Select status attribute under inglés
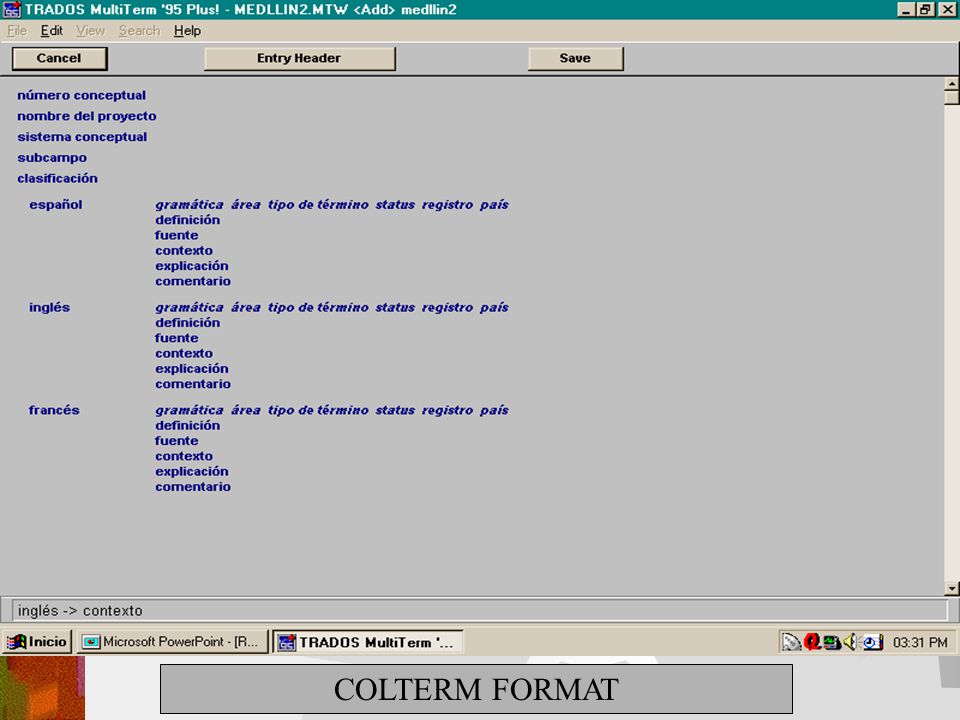Image resolution: width=960 pixels, height=720 pixels. (395, 308)
